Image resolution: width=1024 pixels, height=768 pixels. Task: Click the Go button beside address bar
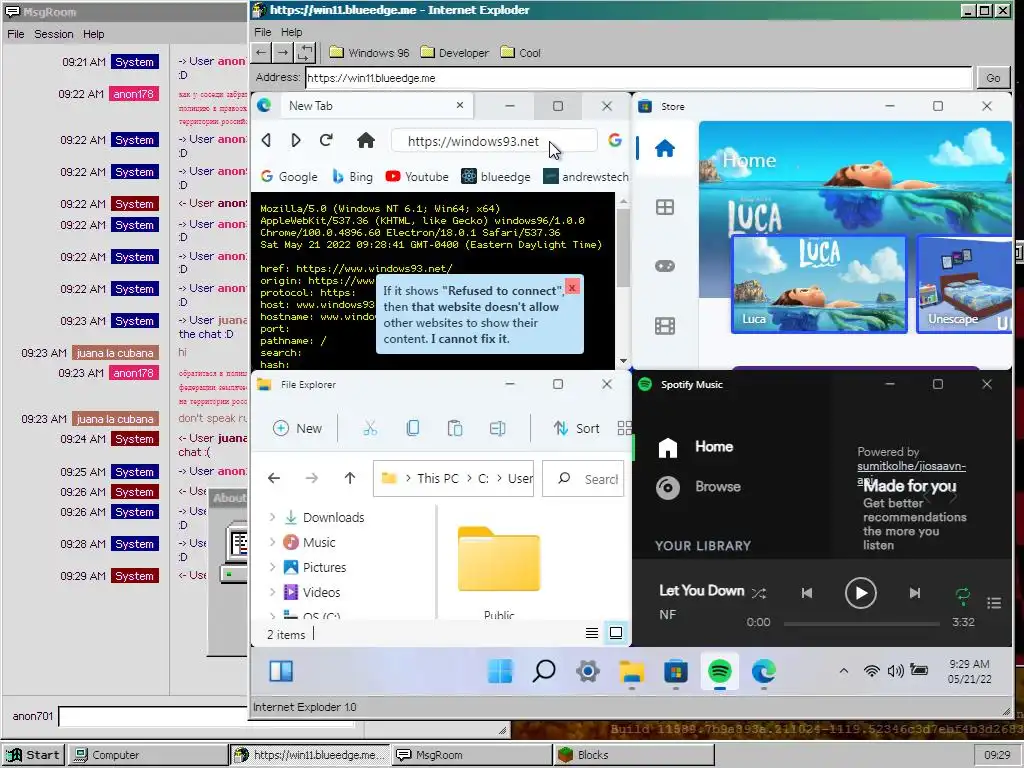993,78
